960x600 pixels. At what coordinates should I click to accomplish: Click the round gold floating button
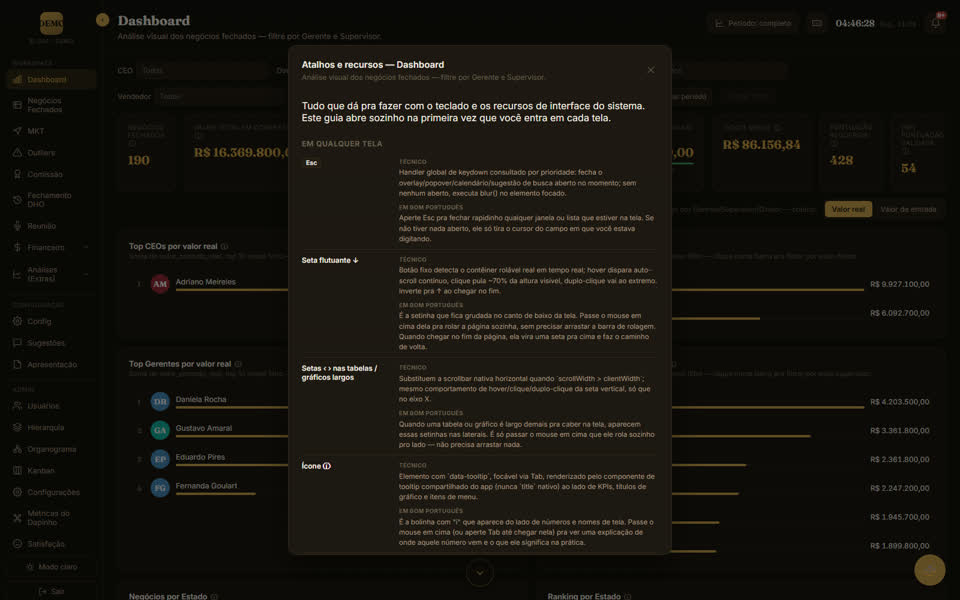(929, 570)
